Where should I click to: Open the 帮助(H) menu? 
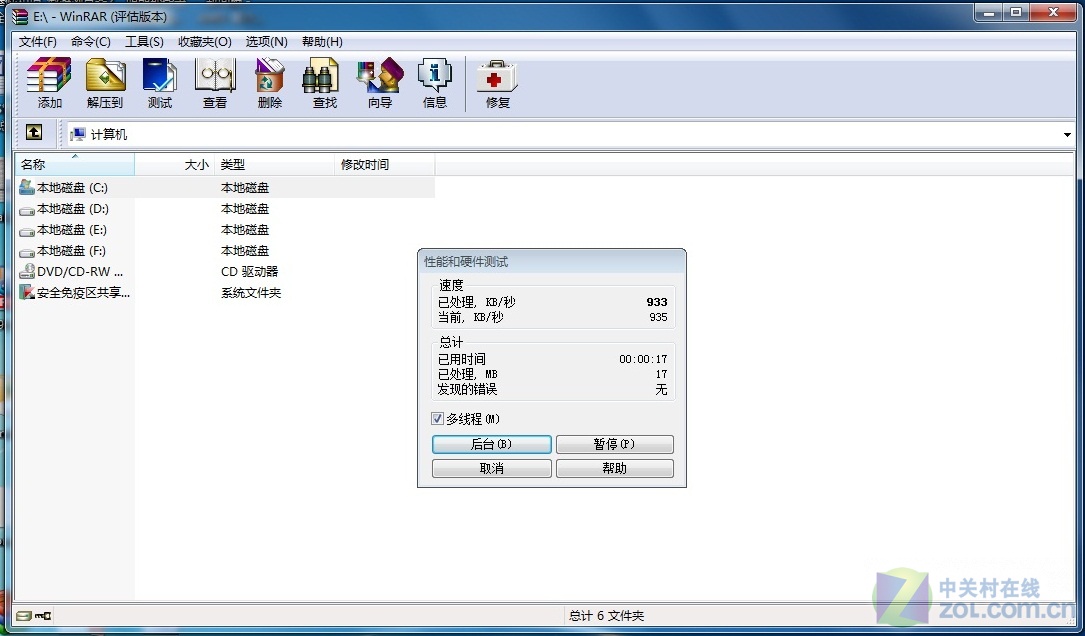(322, 42)
